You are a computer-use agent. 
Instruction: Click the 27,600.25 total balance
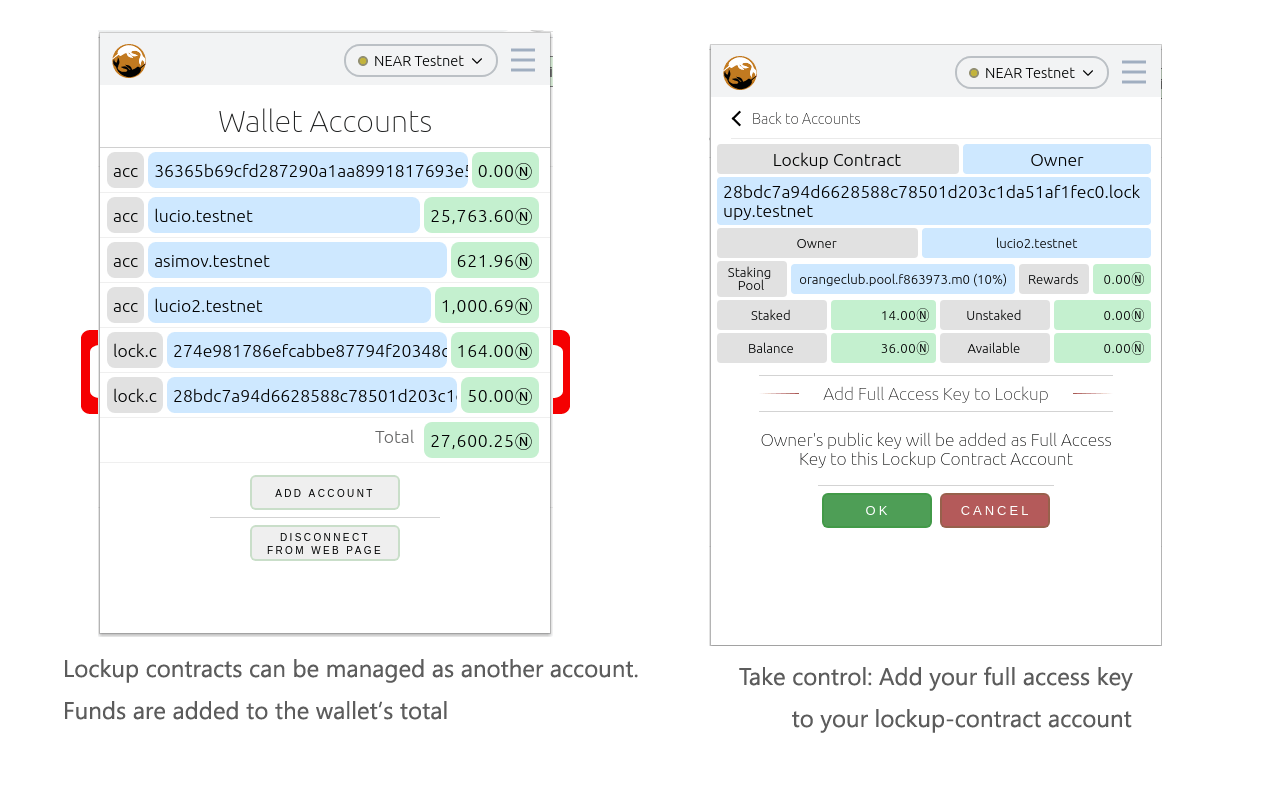pyautogui.click(x=481, y=441)
